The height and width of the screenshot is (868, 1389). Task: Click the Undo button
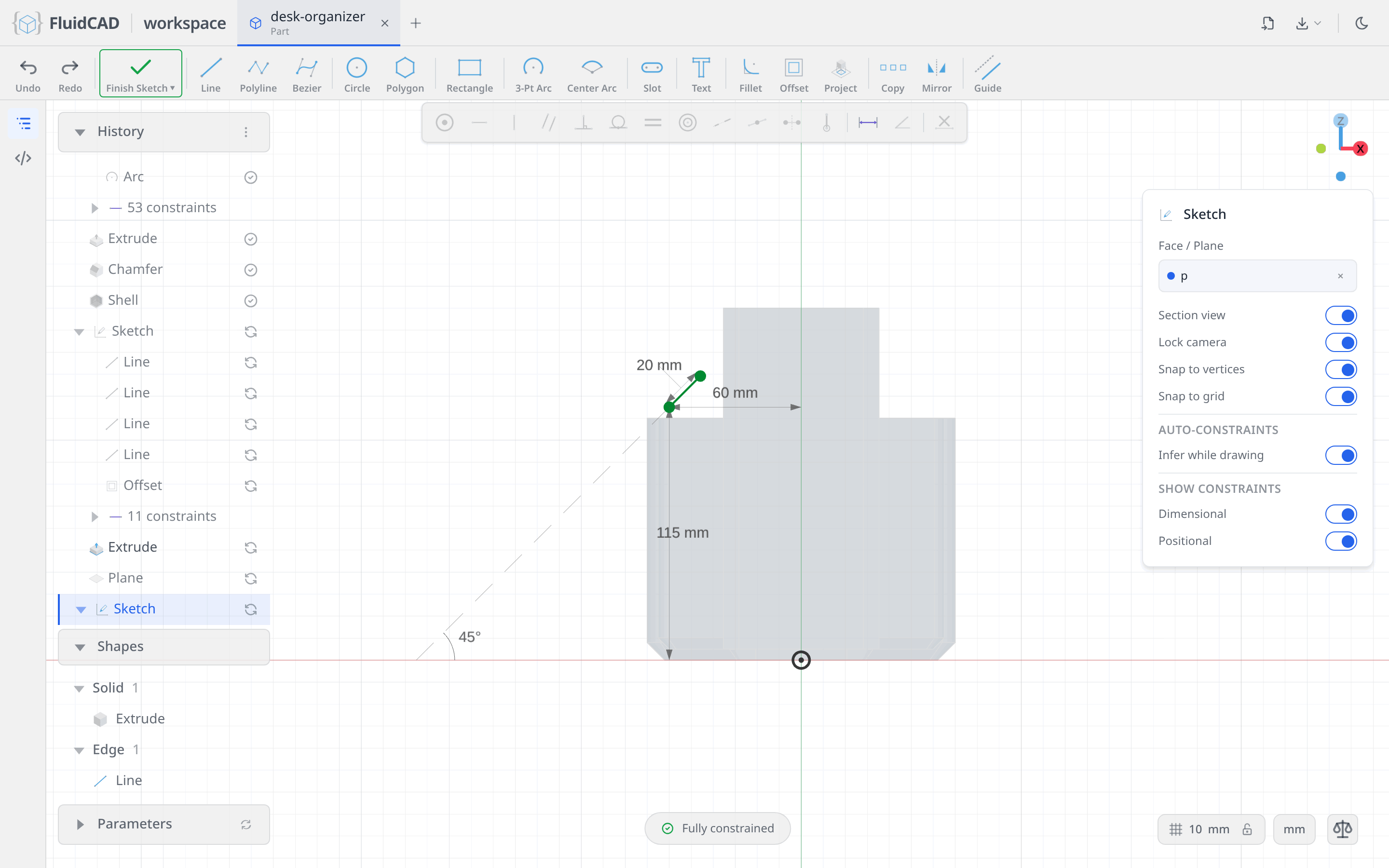27,74
